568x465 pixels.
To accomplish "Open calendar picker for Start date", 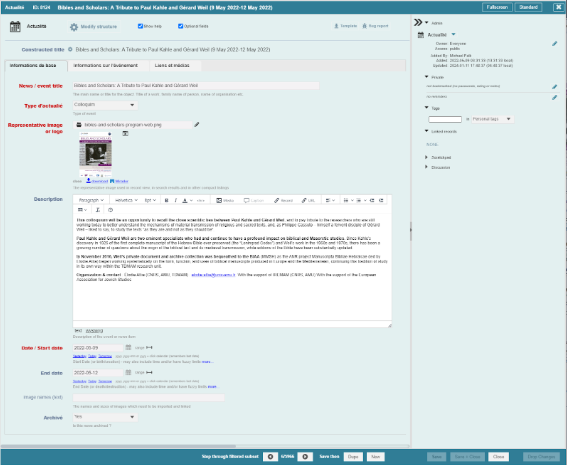I will point(128,347).
